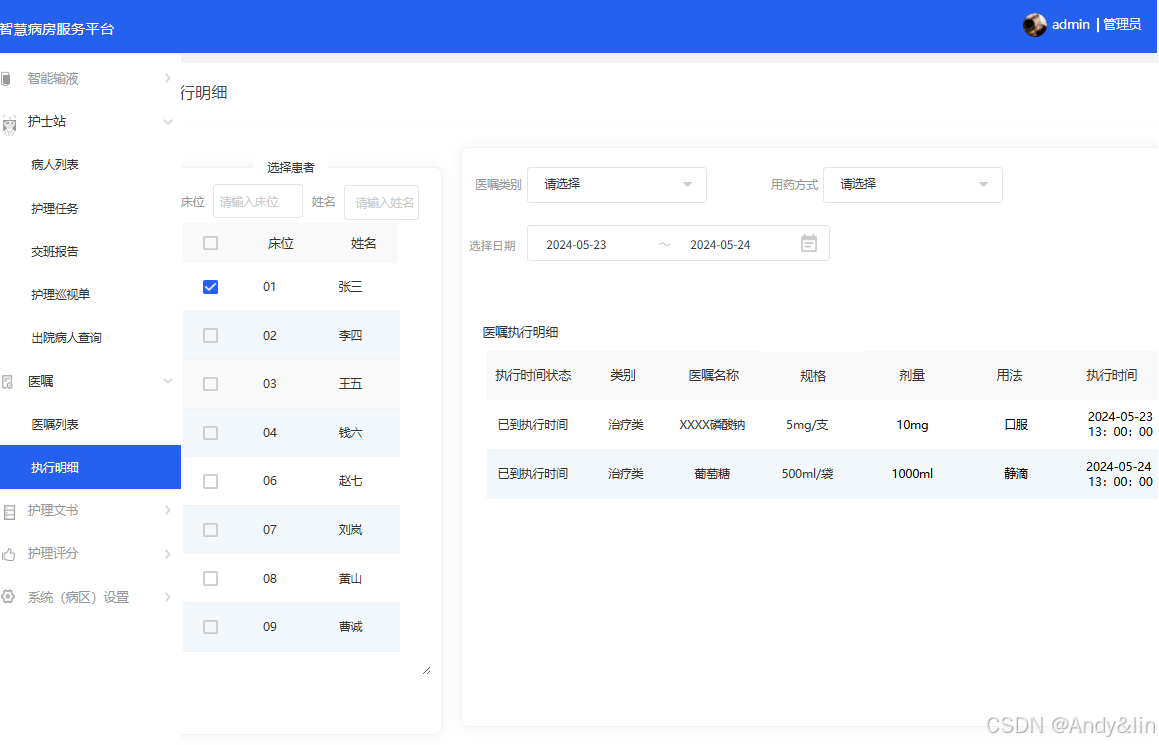Click the 床位 column header in patient table
The height and width of the screenshot is (745, 1159).
pos(281,243)
